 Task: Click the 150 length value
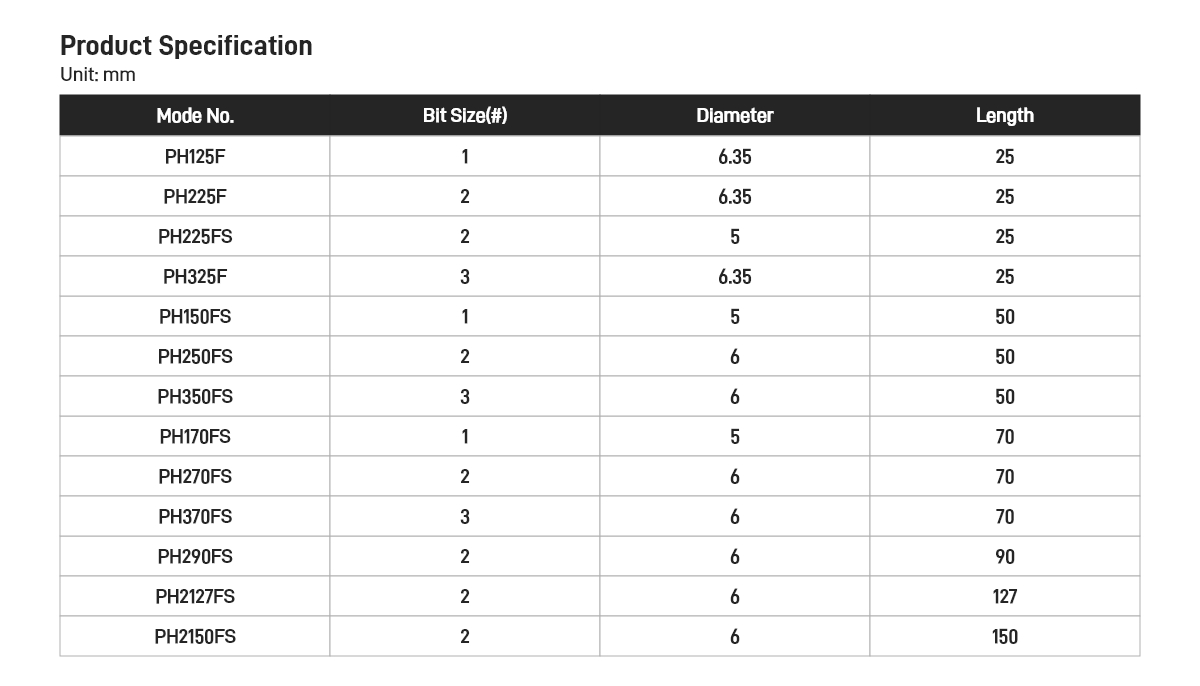1005,637
